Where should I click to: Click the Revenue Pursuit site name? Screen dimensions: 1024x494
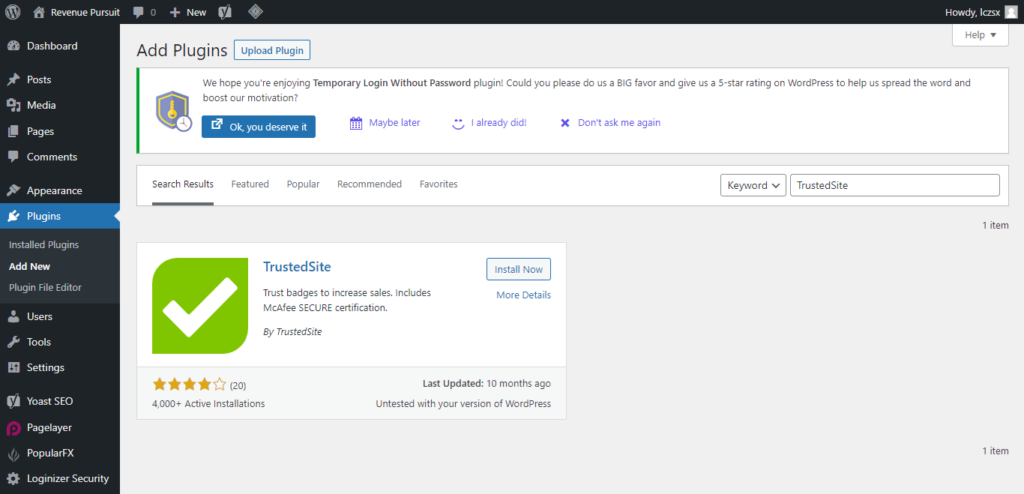pos(86,12)
